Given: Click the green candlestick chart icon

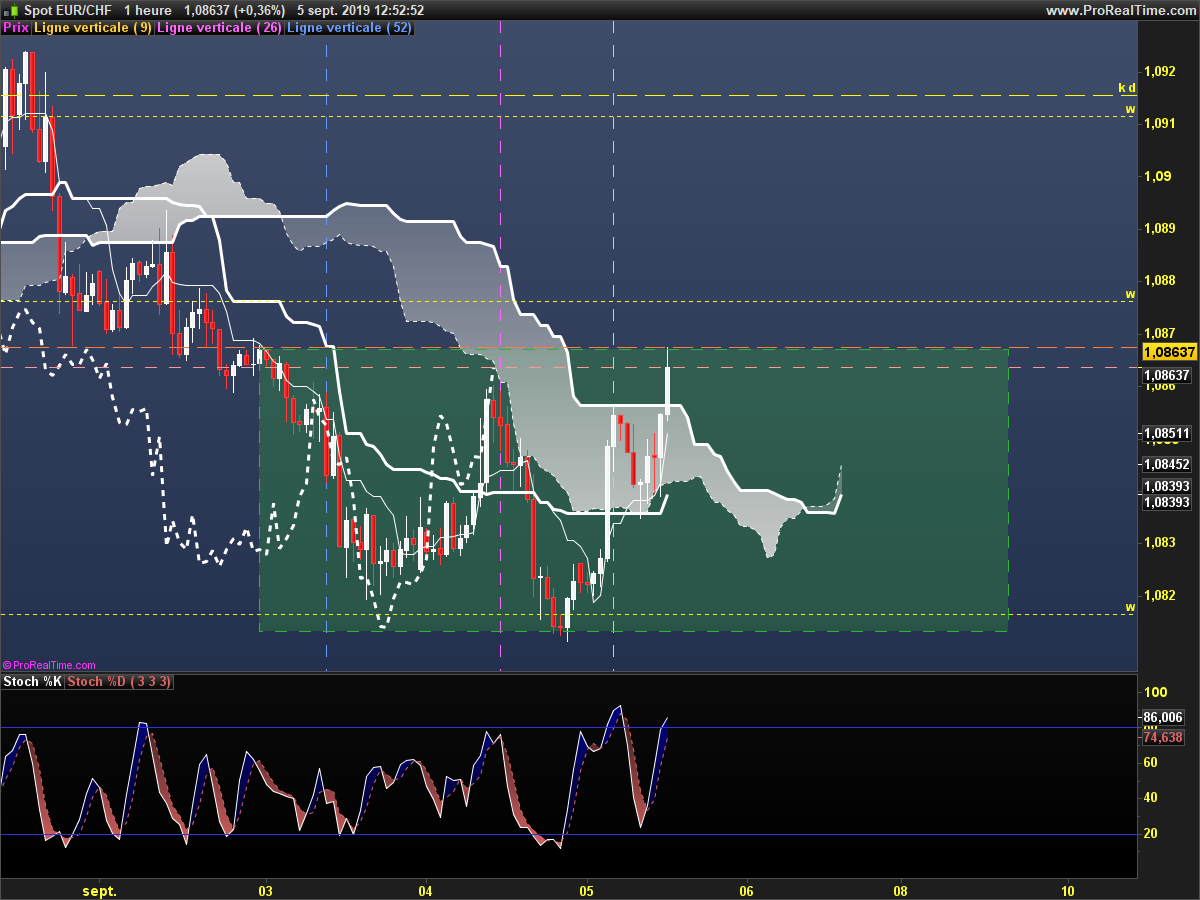Looking at the screenshot, I should pyautogui.click(x=11, y=10).
